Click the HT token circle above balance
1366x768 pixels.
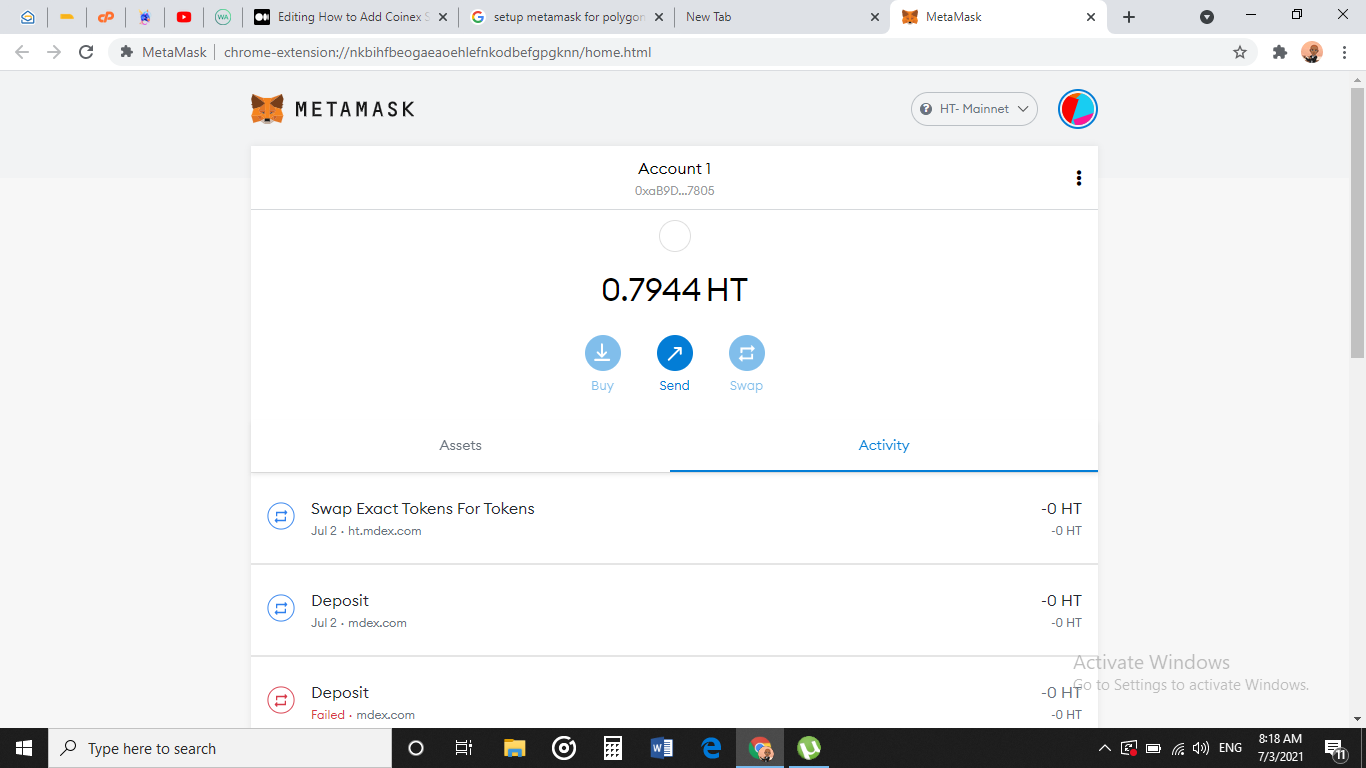coord(675,236)
